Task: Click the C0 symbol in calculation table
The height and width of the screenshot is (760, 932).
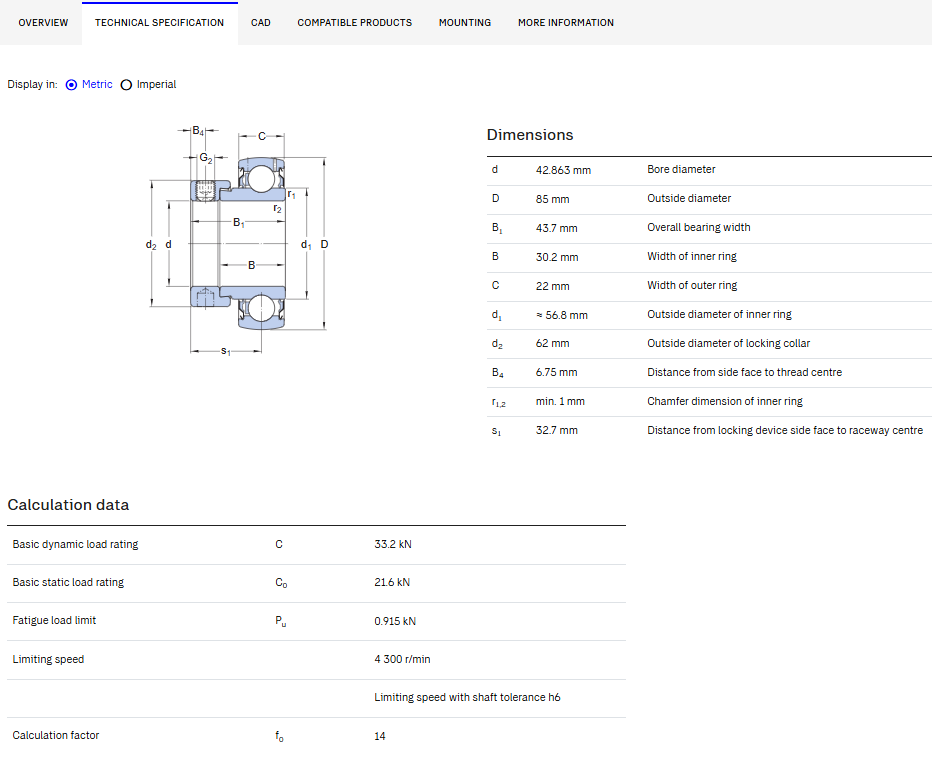Action: coord(281,583)
